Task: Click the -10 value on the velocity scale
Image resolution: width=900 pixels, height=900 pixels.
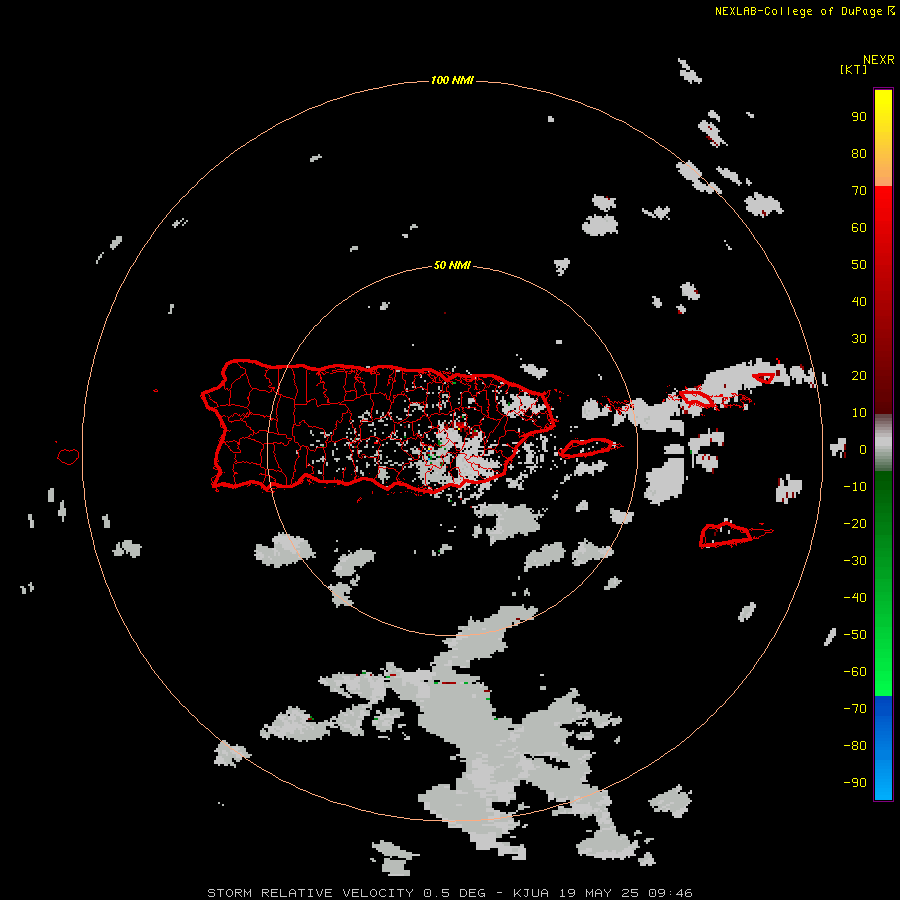Action: coord(855,487)
